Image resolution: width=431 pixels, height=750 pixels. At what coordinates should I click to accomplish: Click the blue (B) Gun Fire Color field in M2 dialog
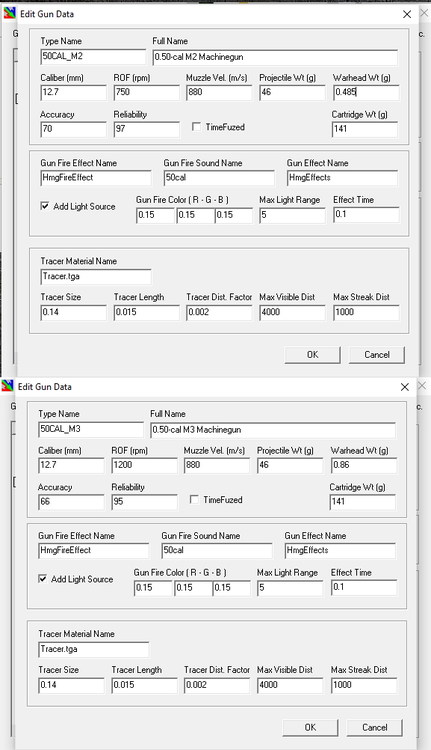click(233, 215)
